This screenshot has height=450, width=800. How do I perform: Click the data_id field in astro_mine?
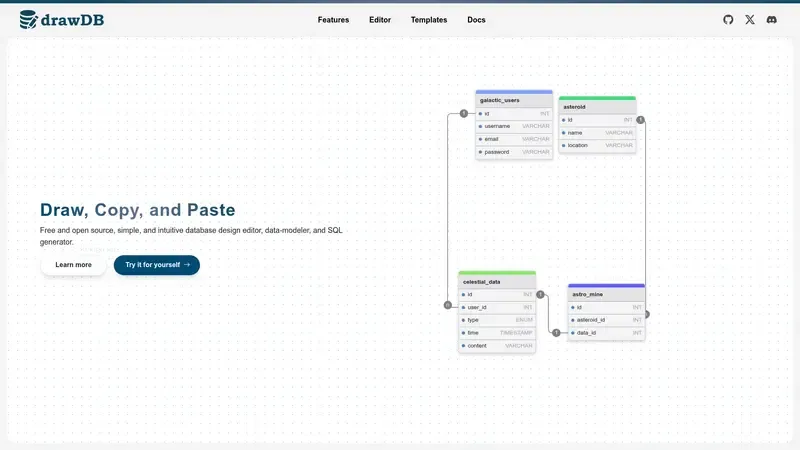click(x=607, y=333)
